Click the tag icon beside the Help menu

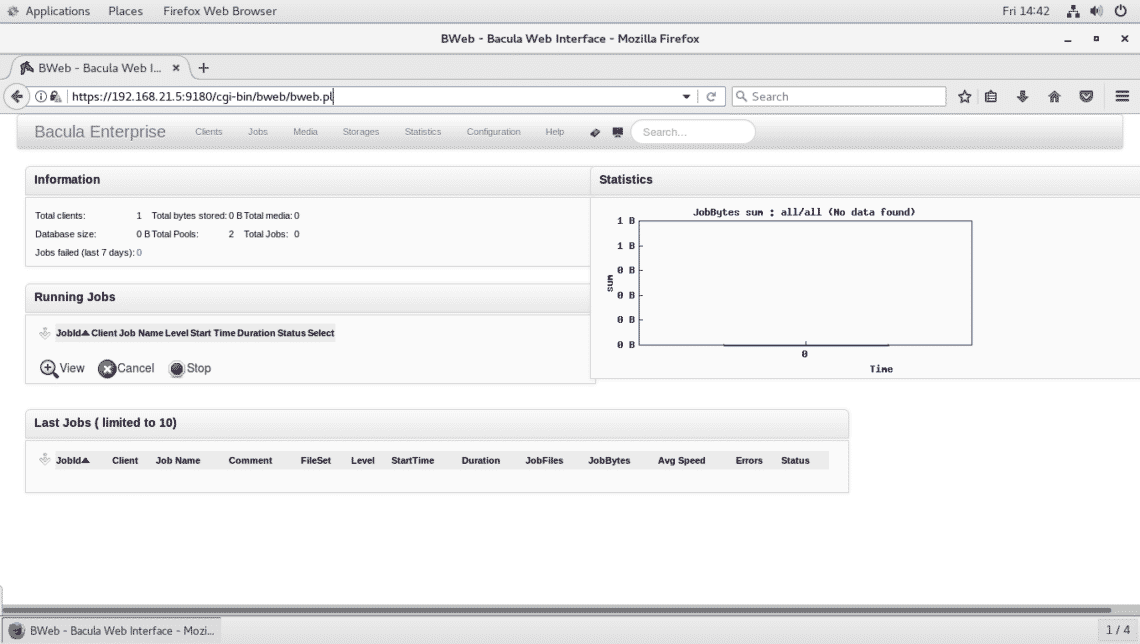pyautogui.click(x=595, y=132)
